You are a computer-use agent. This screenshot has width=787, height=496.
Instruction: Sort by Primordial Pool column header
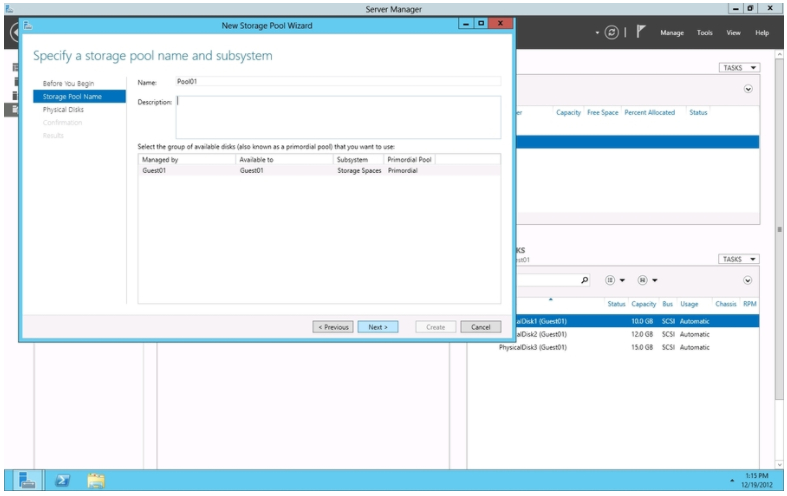(x=410, y=160)
